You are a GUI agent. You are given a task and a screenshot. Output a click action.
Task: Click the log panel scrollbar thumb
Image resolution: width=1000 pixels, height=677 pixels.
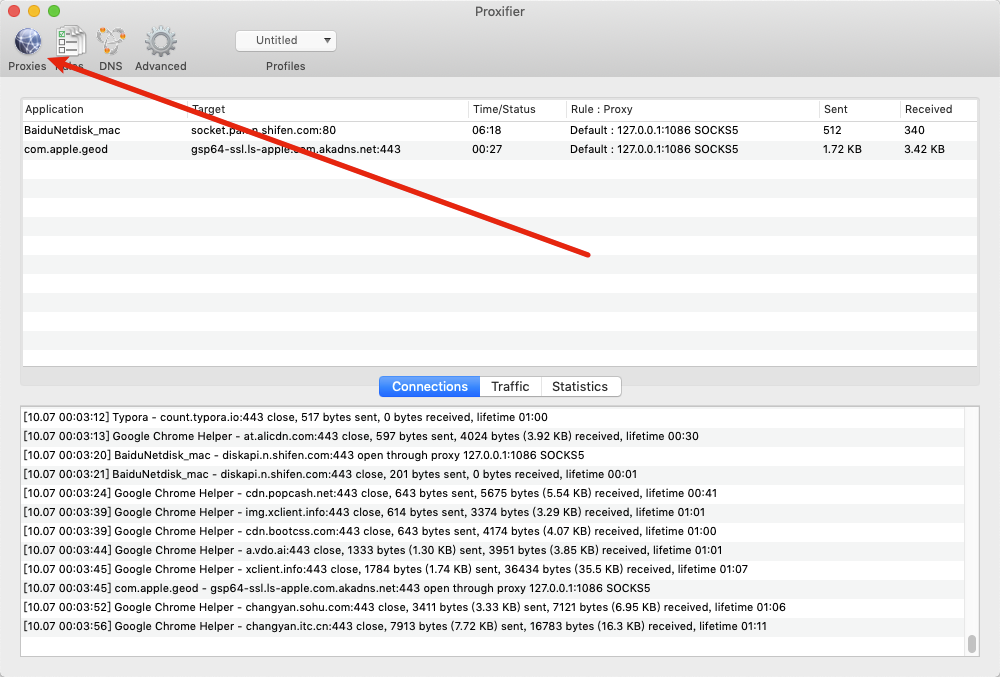pyautogui.click(x=971, y=644)
